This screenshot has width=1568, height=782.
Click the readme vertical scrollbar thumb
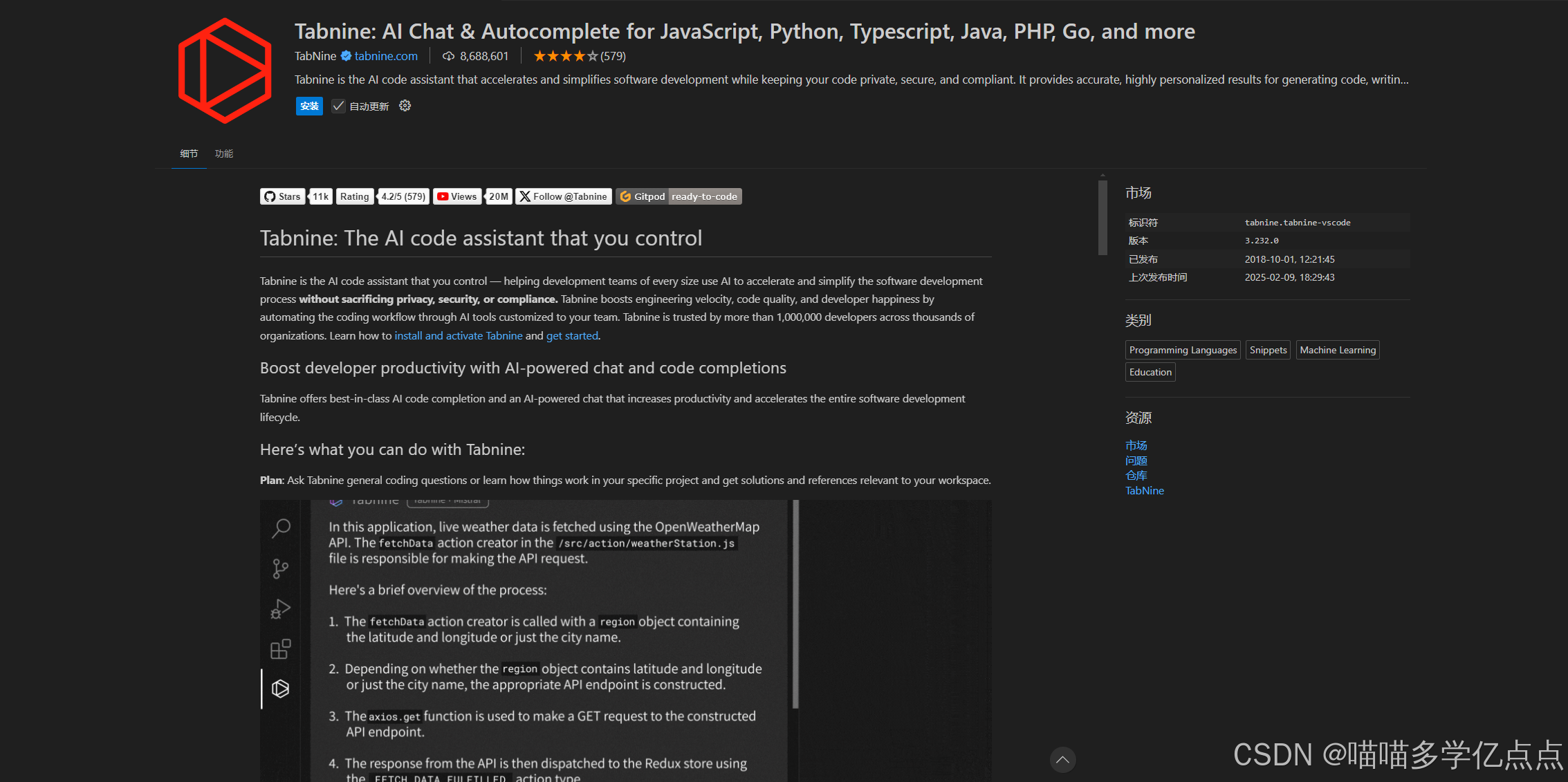[1103, 217]
